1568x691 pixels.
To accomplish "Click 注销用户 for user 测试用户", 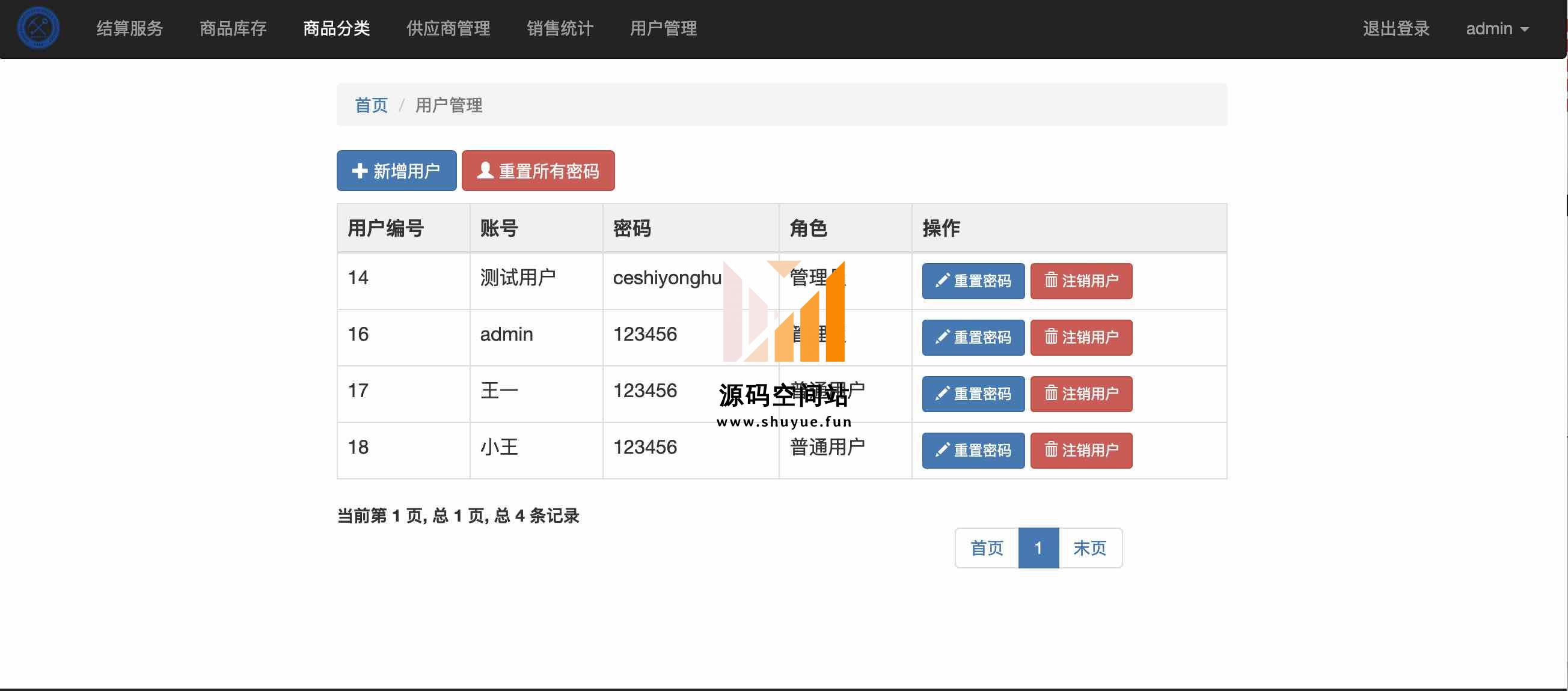I will point(1081,281).
